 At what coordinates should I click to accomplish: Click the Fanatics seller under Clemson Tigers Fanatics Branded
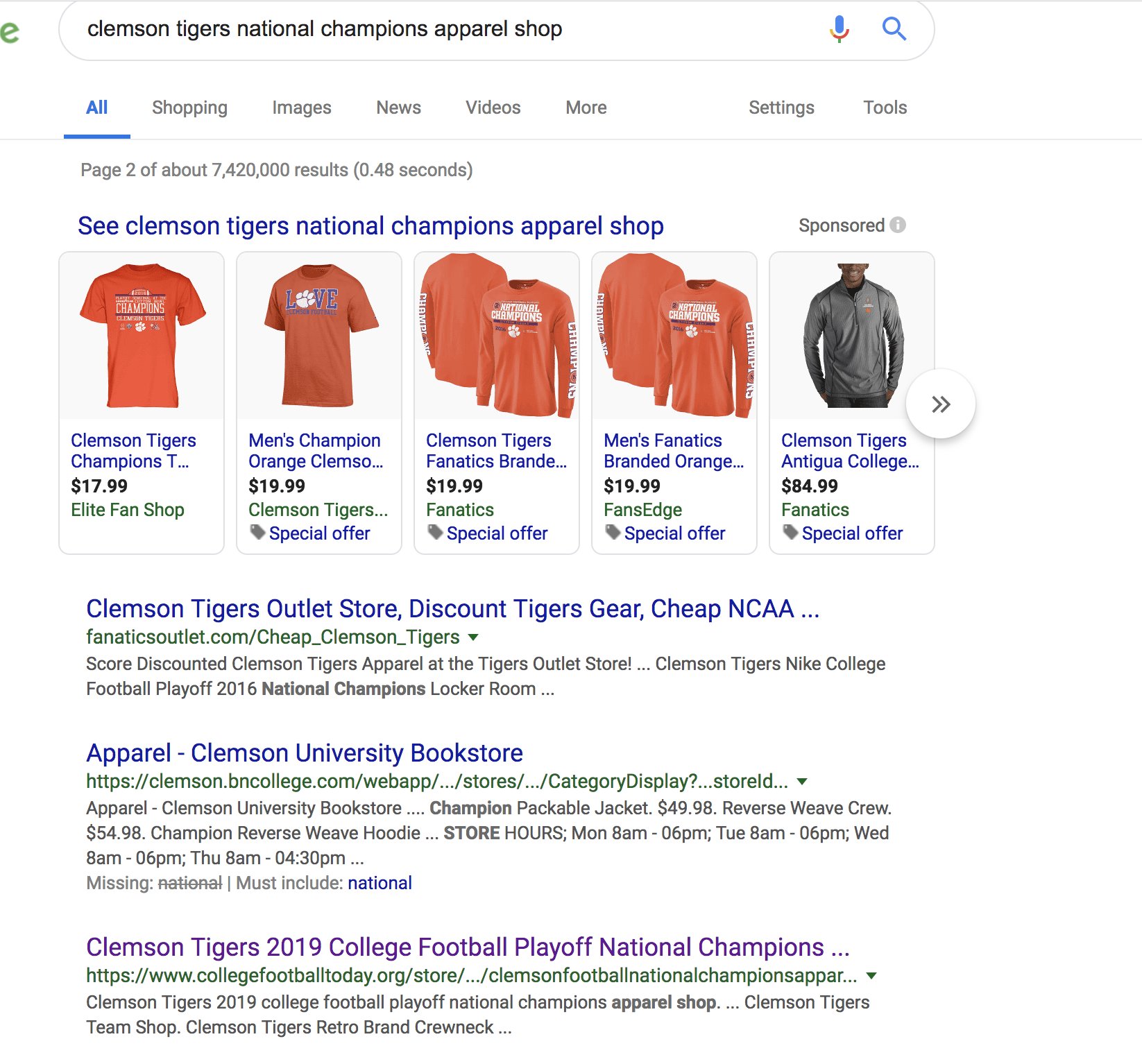pyautogui.click(x=460, y=510)
